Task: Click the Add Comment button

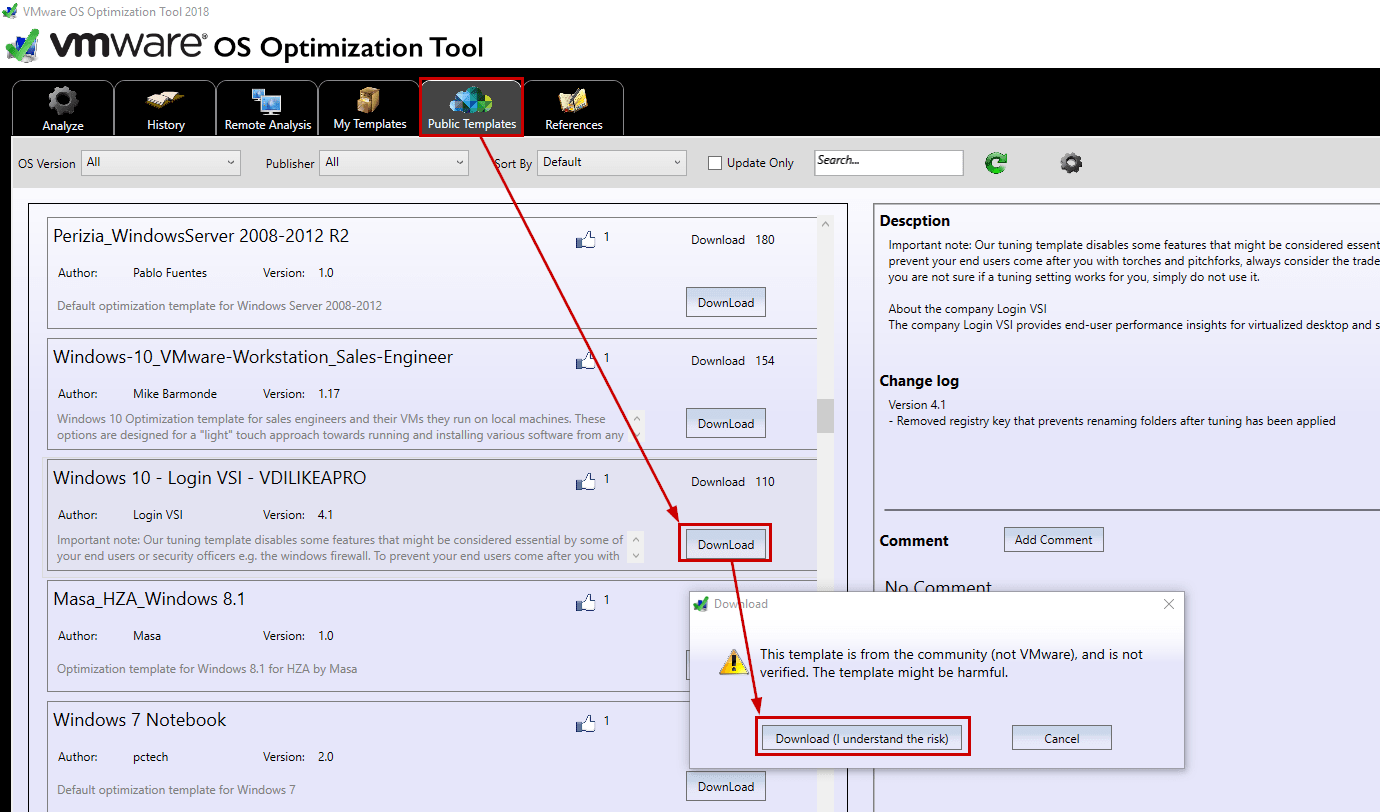Action: pyautogui.click(x=1053, y=539)
